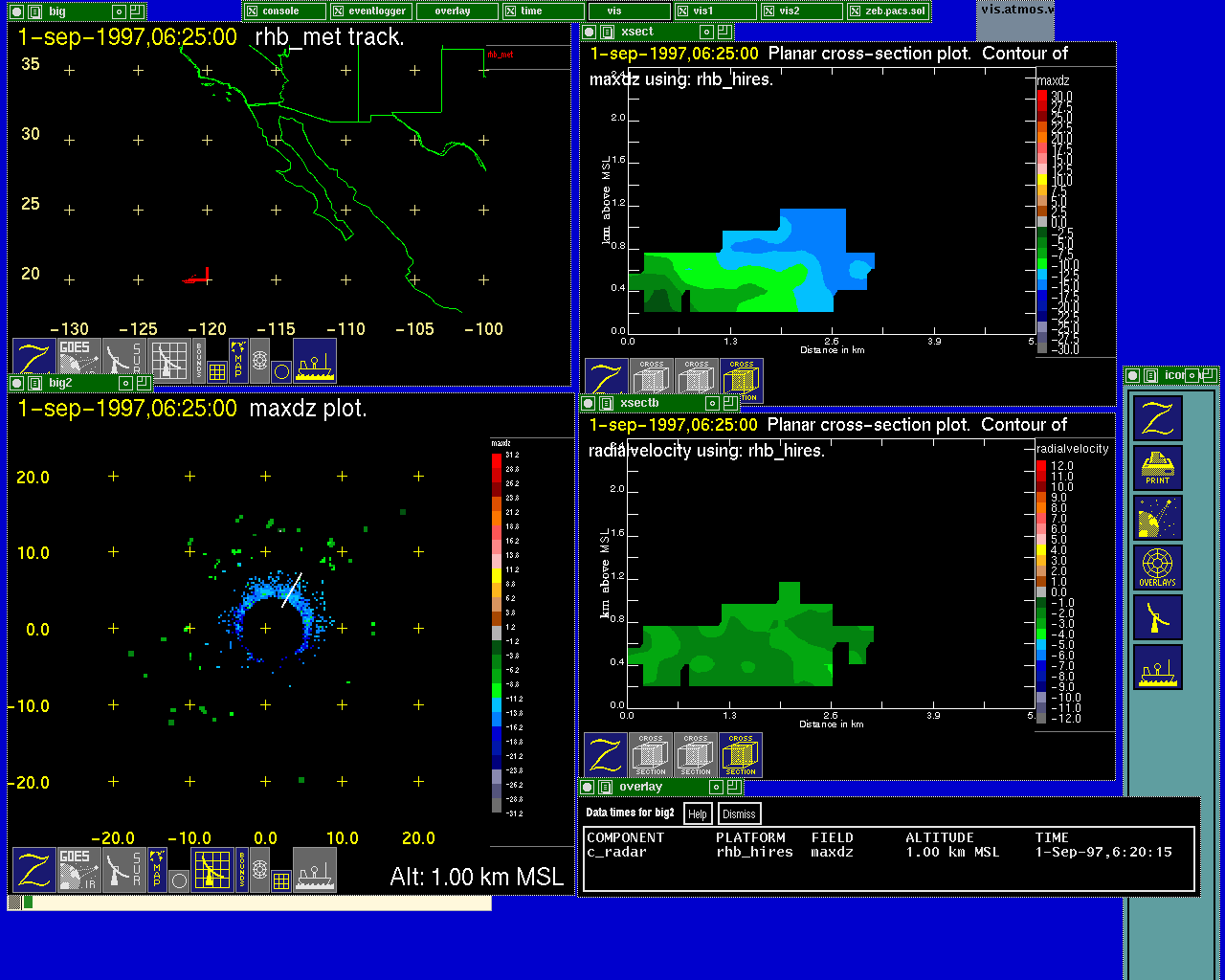Click the Z icon in the xsectb window
This screenshot has width=1225, height=980.
pyautogui.click(x=605, y=755)
